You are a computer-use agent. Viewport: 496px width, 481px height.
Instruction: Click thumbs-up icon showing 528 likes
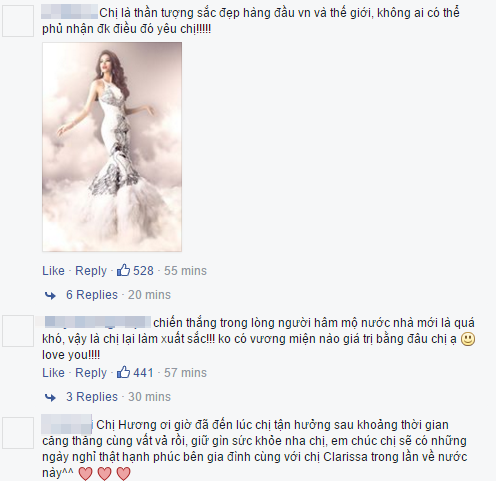[x=123, y=270]
